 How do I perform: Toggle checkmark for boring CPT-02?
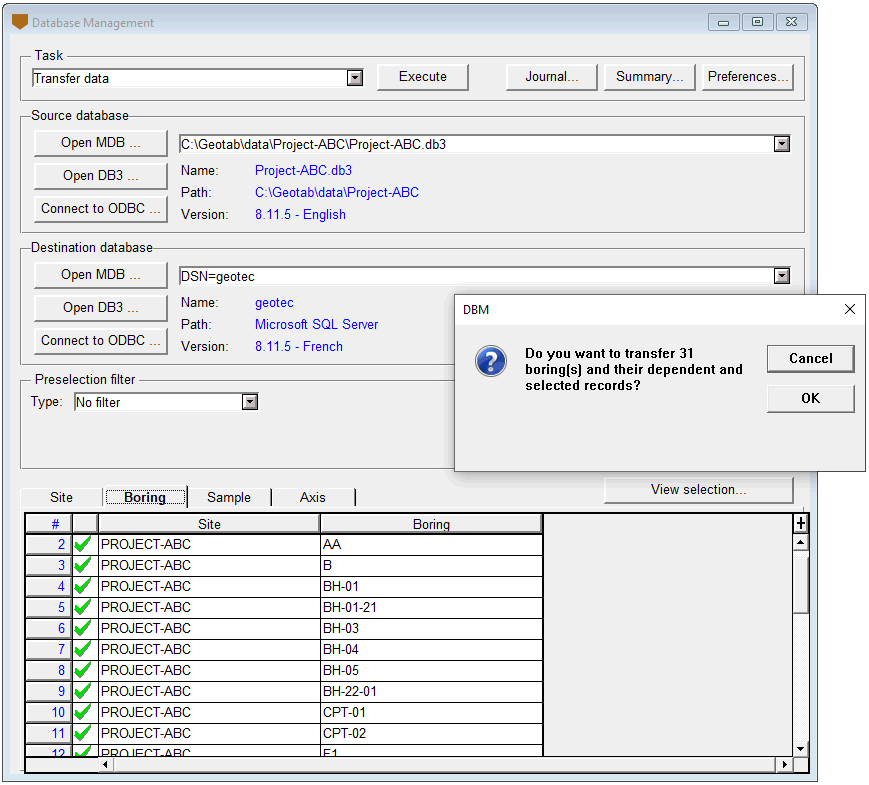pos(84,733)
